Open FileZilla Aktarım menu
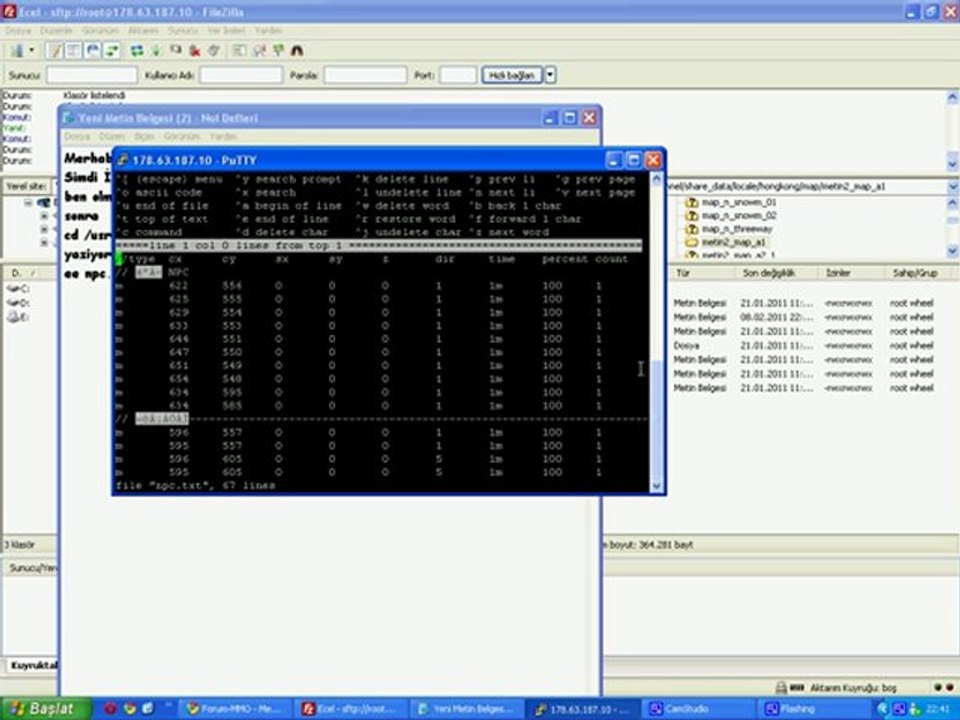Viewport: 960px width, 720px height. tap(143, 30)
